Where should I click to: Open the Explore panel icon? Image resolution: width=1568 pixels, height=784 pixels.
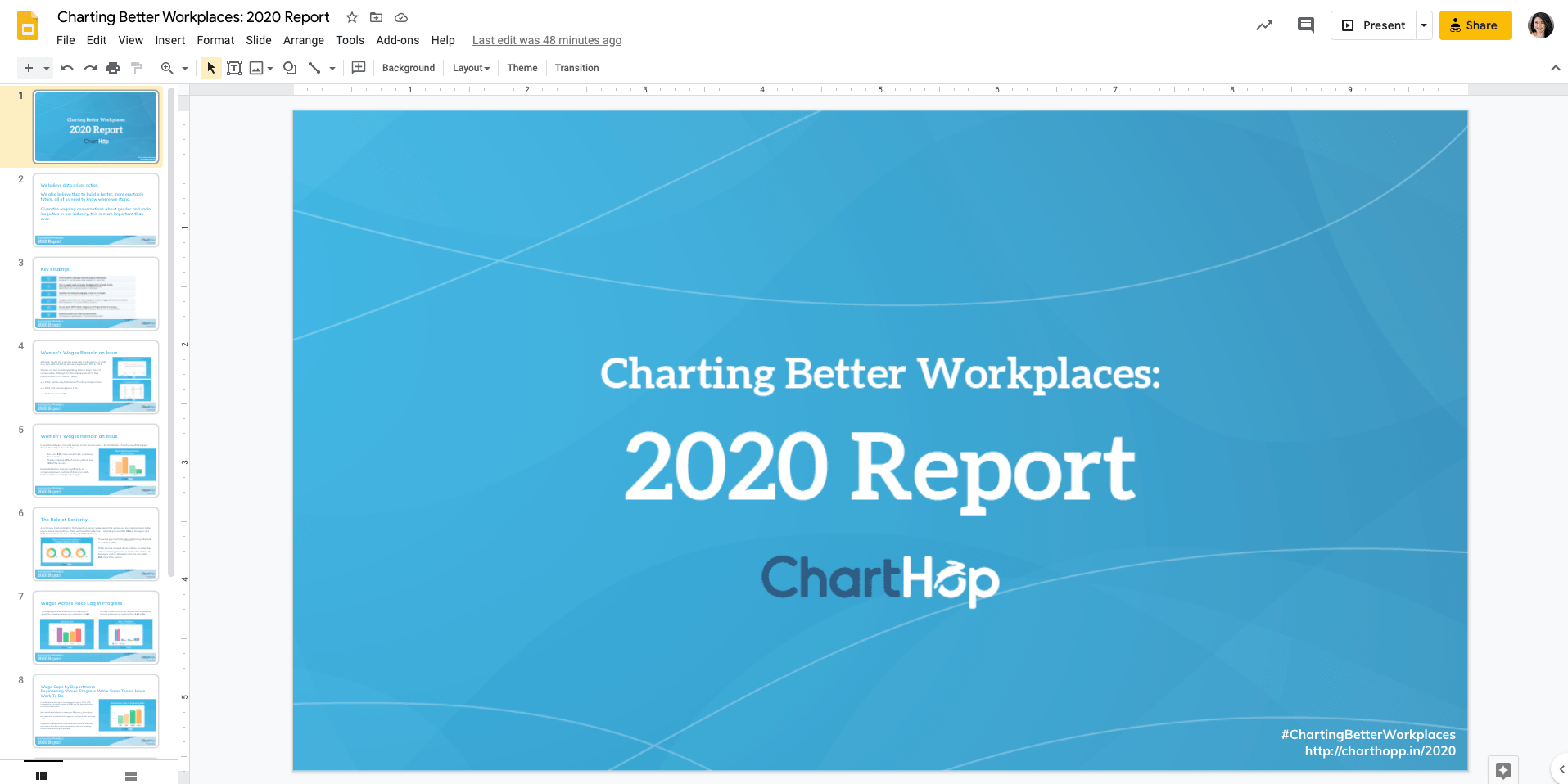click(x=1503, y=770)
